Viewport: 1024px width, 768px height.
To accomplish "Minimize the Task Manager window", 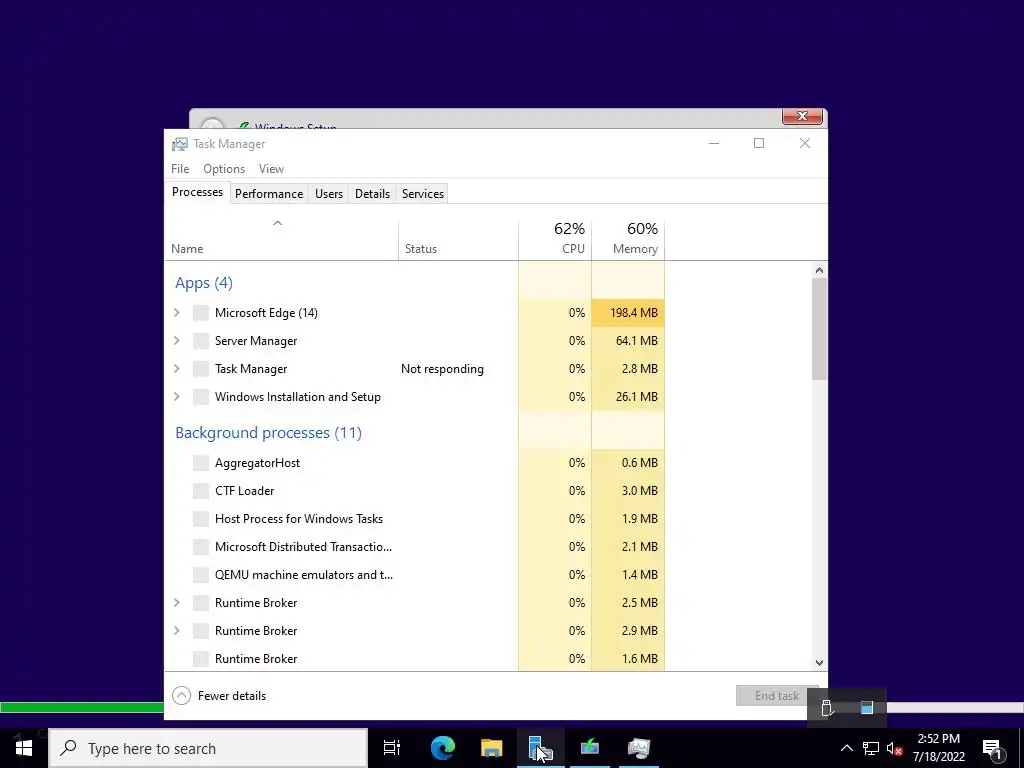I will tap(714, 143).
